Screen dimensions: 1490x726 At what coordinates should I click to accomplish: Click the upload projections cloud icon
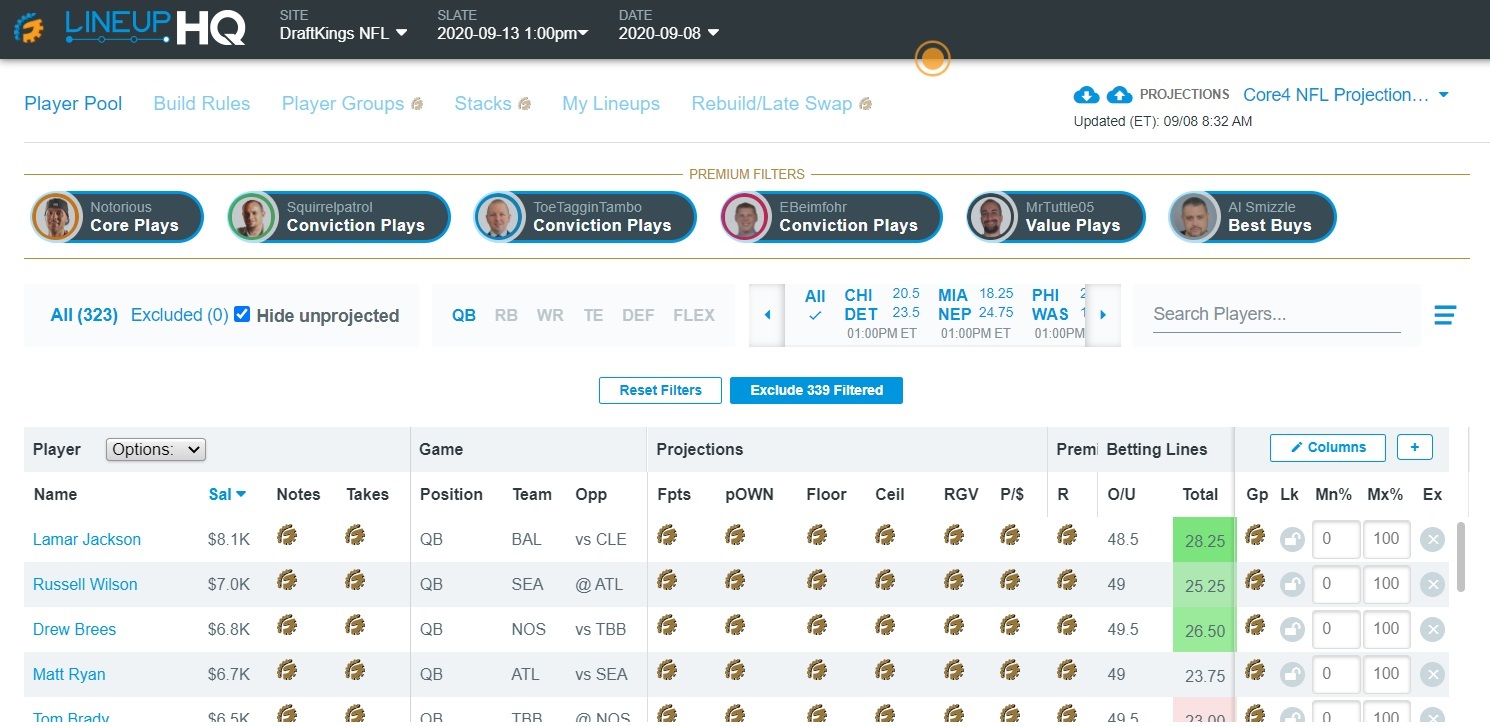1120,95
